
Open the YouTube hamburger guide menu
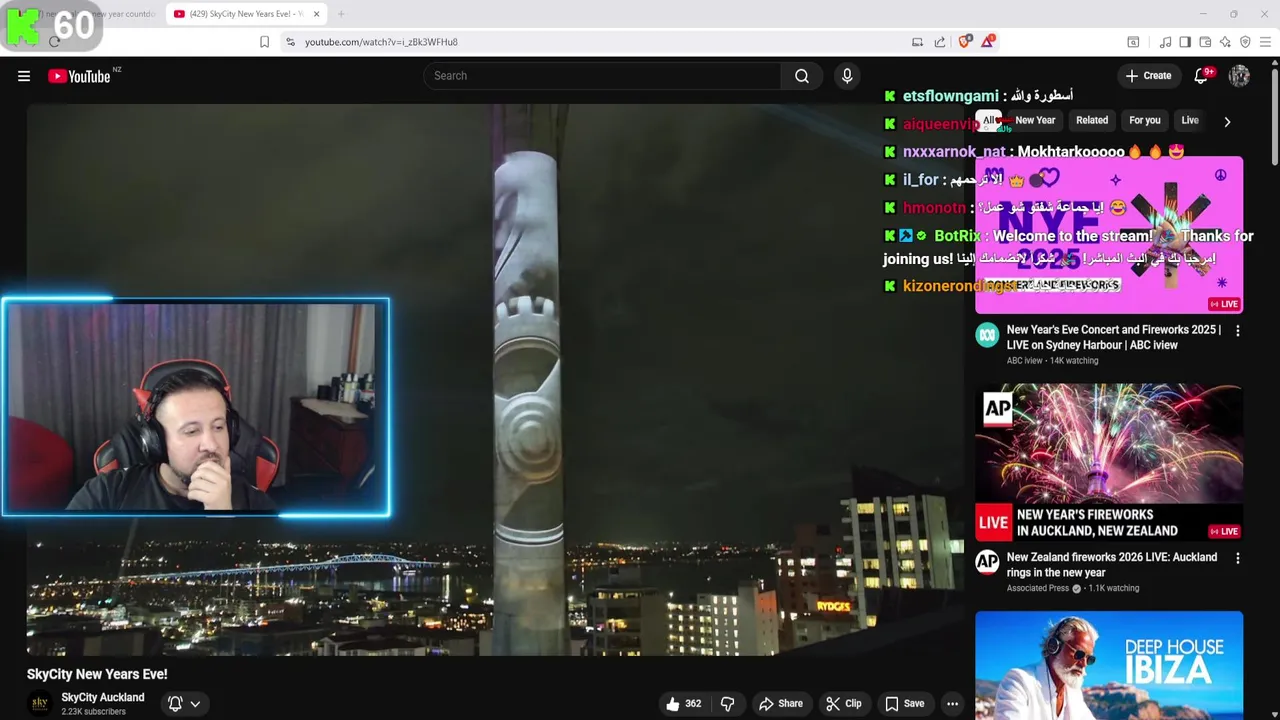(x=24, y=76)
